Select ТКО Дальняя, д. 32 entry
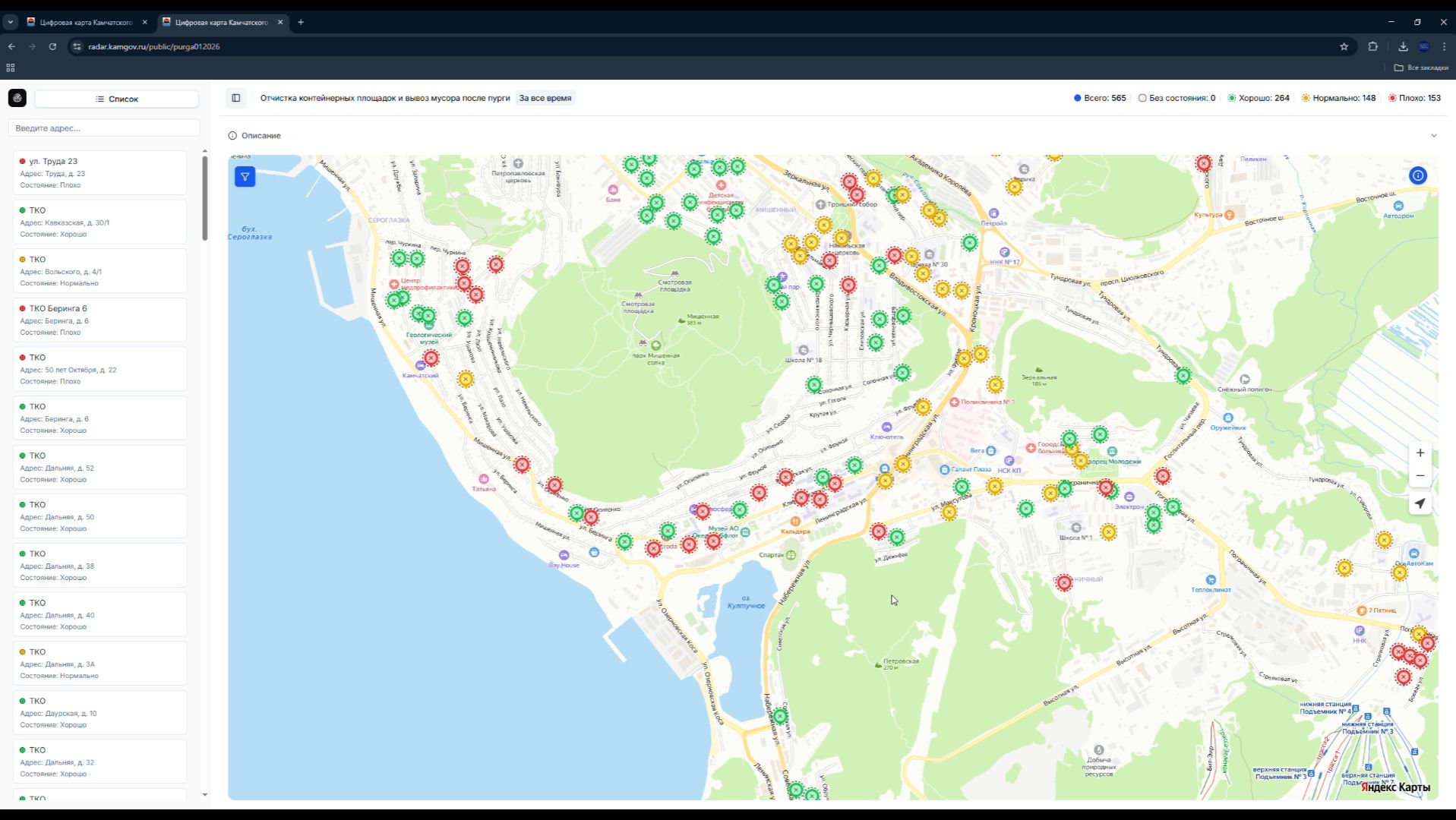1456x820 pixels. click(x=99, y=762)
